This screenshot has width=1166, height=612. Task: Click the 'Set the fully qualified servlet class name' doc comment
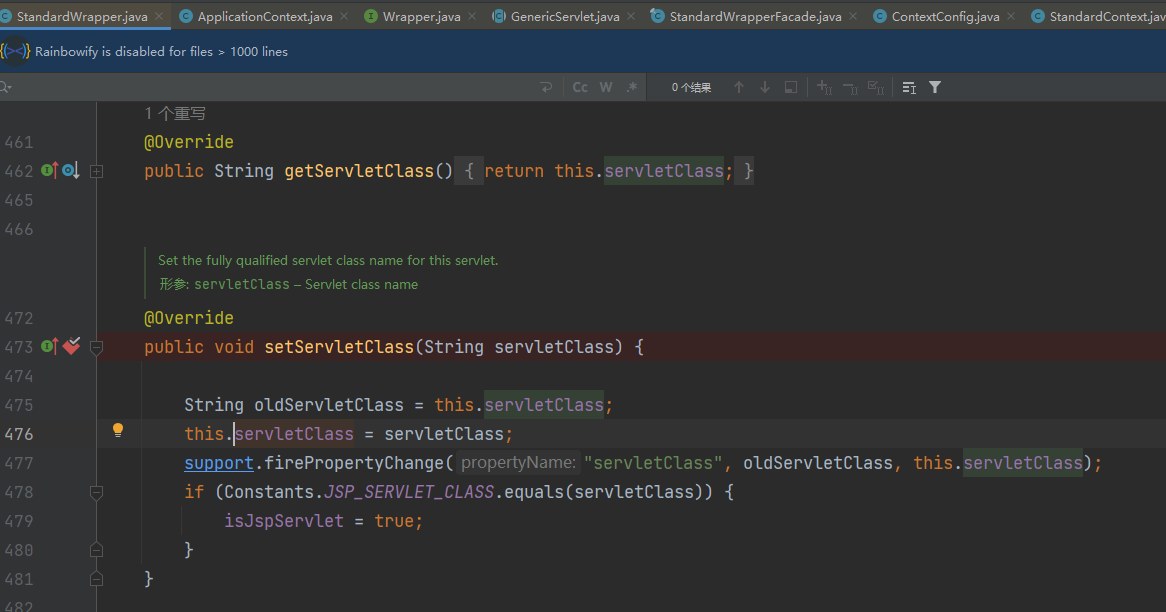point(328,260)
